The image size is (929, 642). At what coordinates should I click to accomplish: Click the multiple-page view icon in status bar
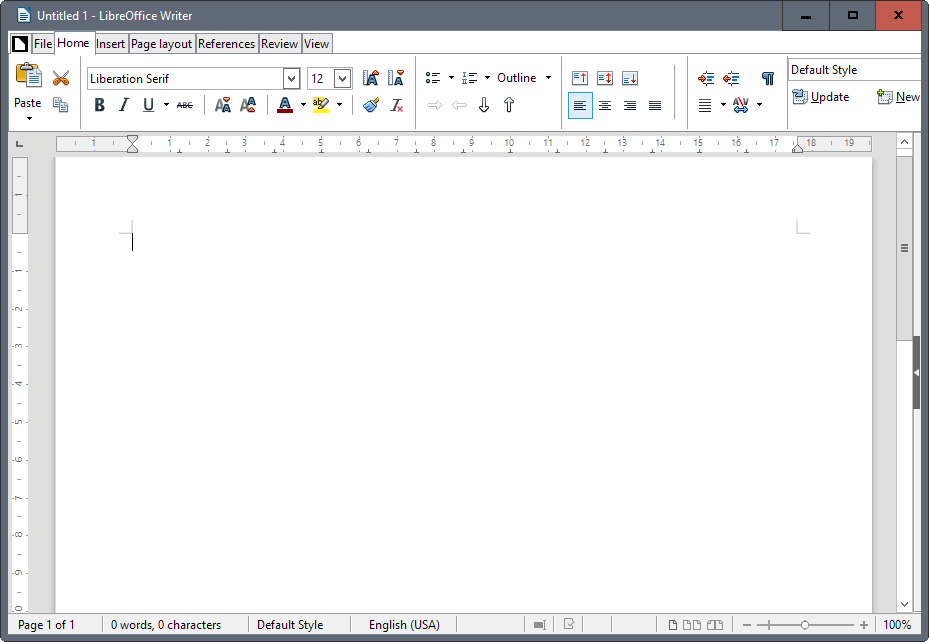coord(691,625)
